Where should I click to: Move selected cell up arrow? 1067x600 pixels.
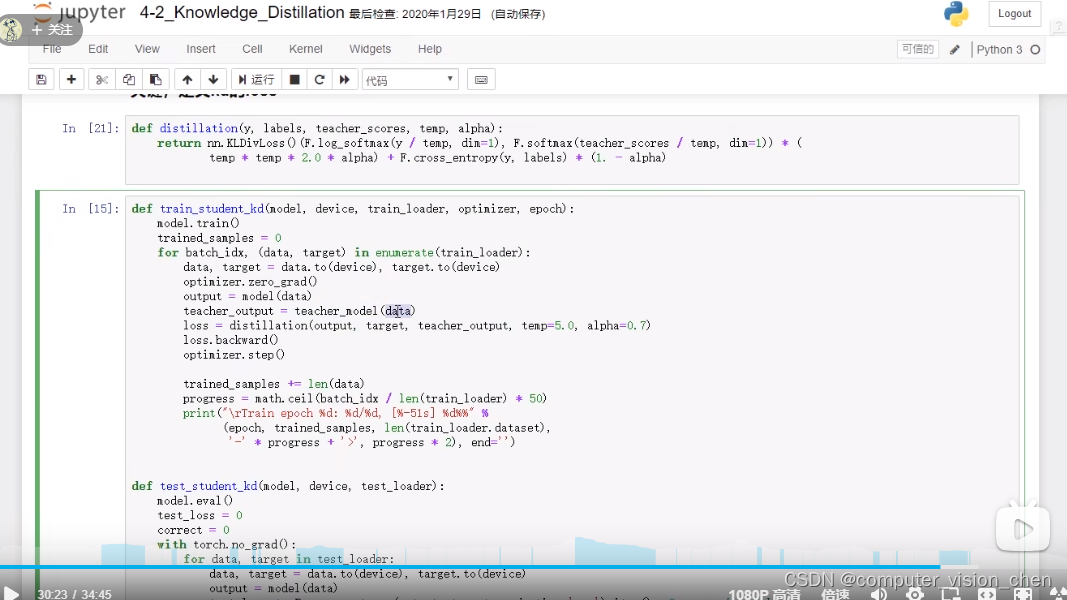tap(187, 80)
